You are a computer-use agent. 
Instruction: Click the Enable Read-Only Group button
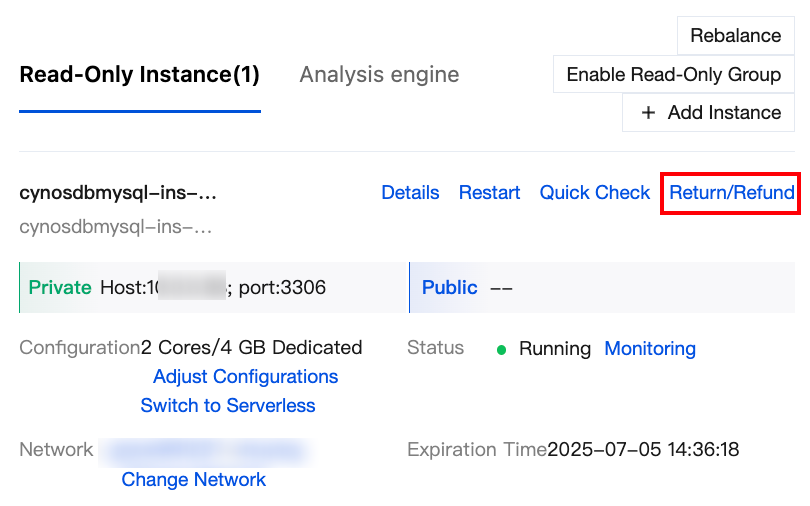[x=673, y=75]
